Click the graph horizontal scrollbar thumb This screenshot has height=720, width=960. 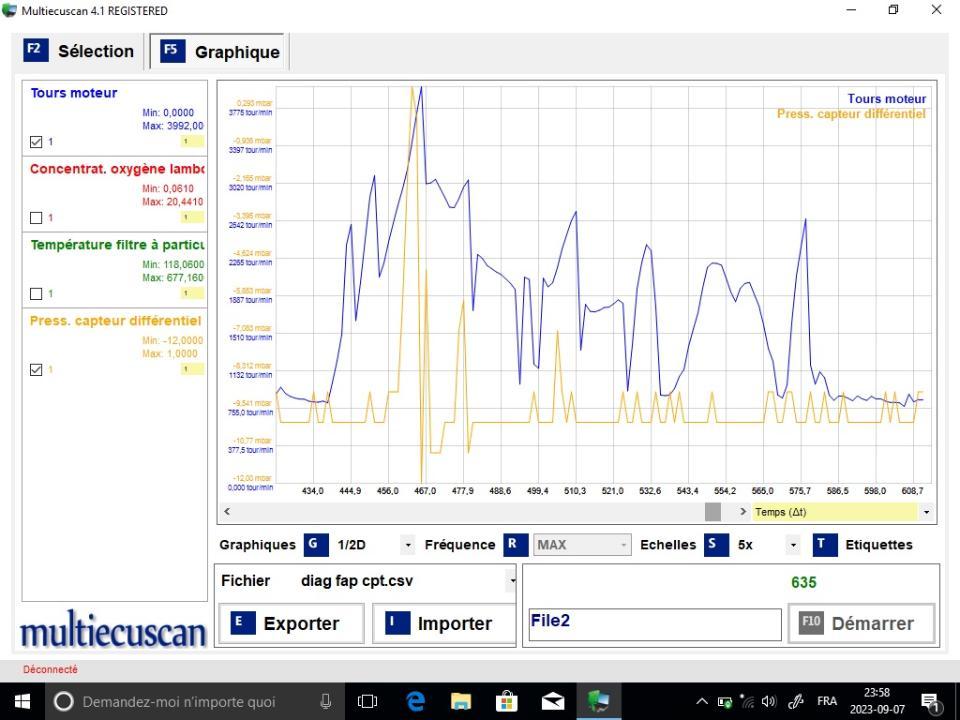713,511
